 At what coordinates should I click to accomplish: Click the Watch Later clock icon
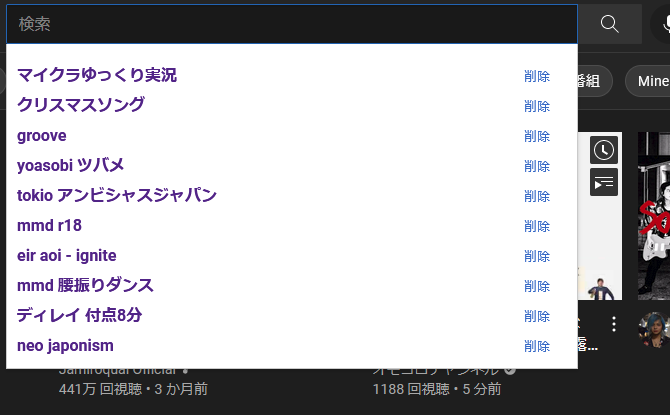(604, 150)
